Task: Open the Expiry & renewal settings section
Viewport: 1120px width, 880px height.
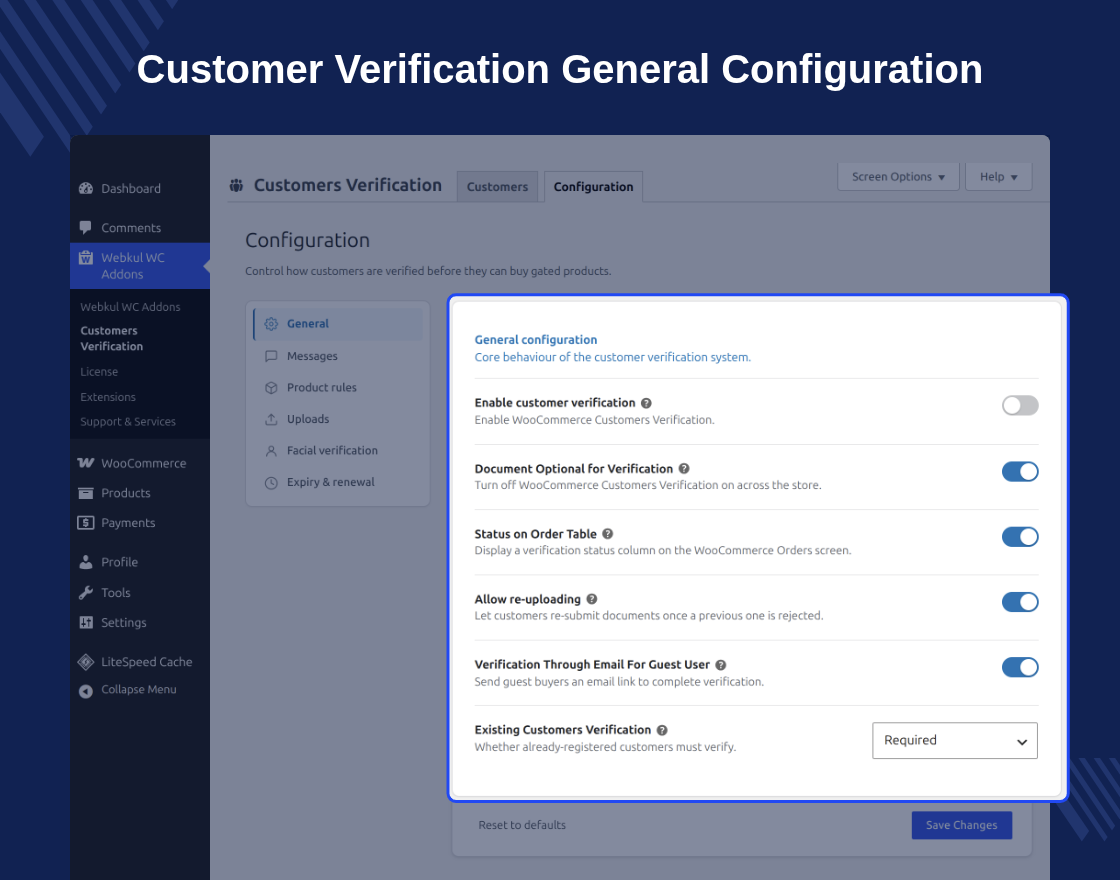Action: point(338,482)
